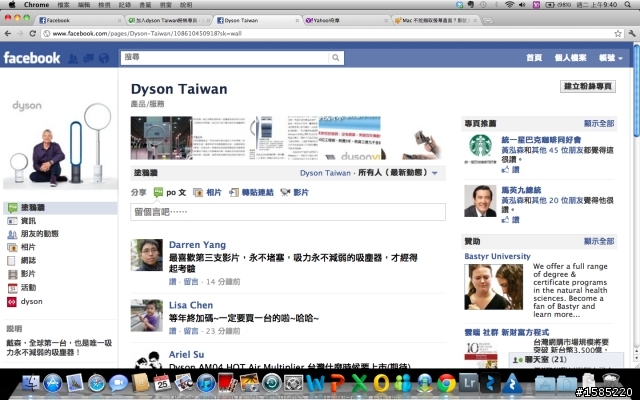Open 活動 in the left sidebar
This screenshot has height=400, width=640.
point(28,288)
